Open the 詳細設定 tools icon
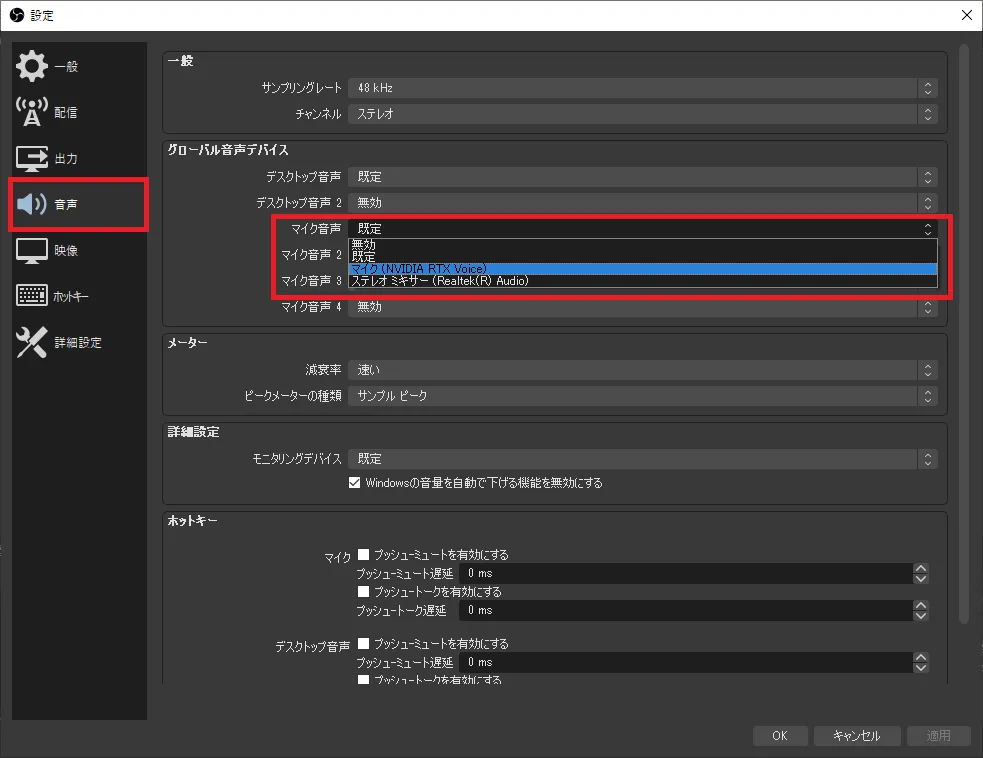The height and width of the screenshot is (758, 983). pos(31,342)
